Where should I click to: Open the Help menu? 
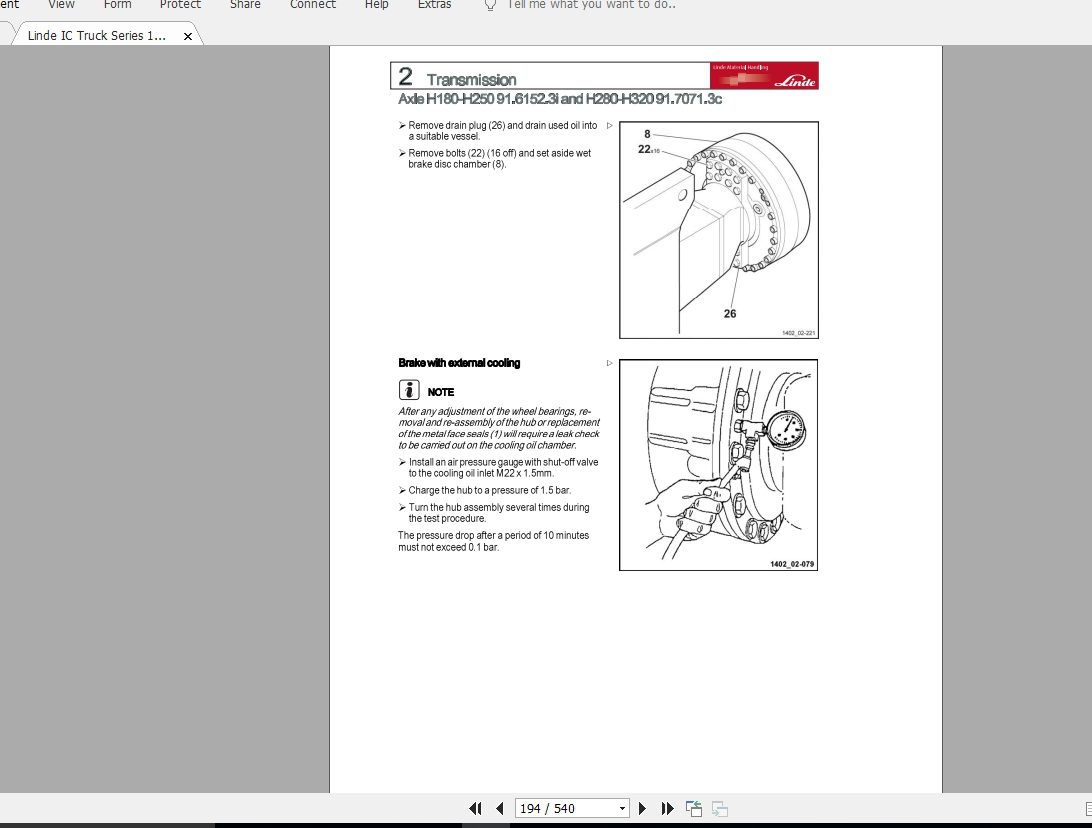click(x=377, y=5)
